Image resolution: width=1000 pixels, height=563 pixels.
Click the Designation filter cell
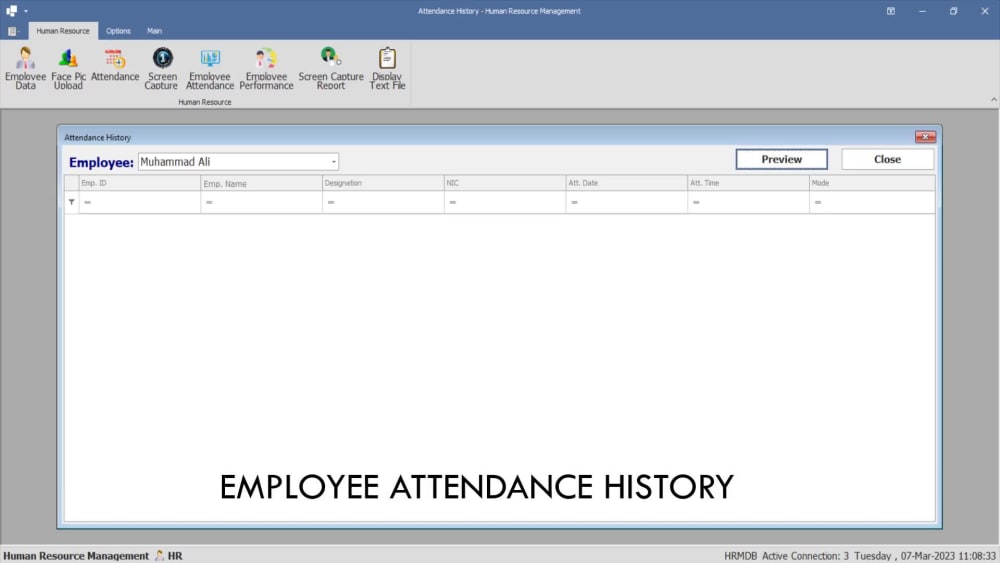(x=383, y=202)
